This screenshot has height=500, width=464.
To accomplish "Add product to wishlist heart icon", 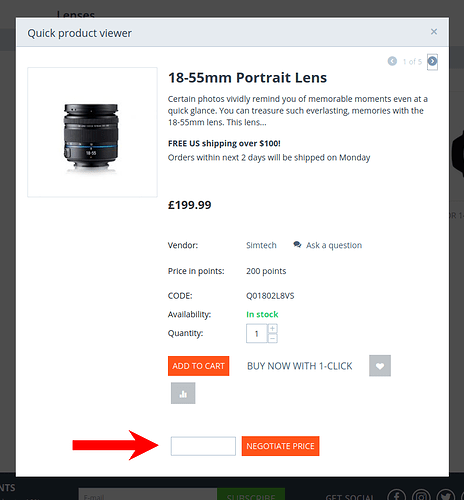I will click(380, 366).
